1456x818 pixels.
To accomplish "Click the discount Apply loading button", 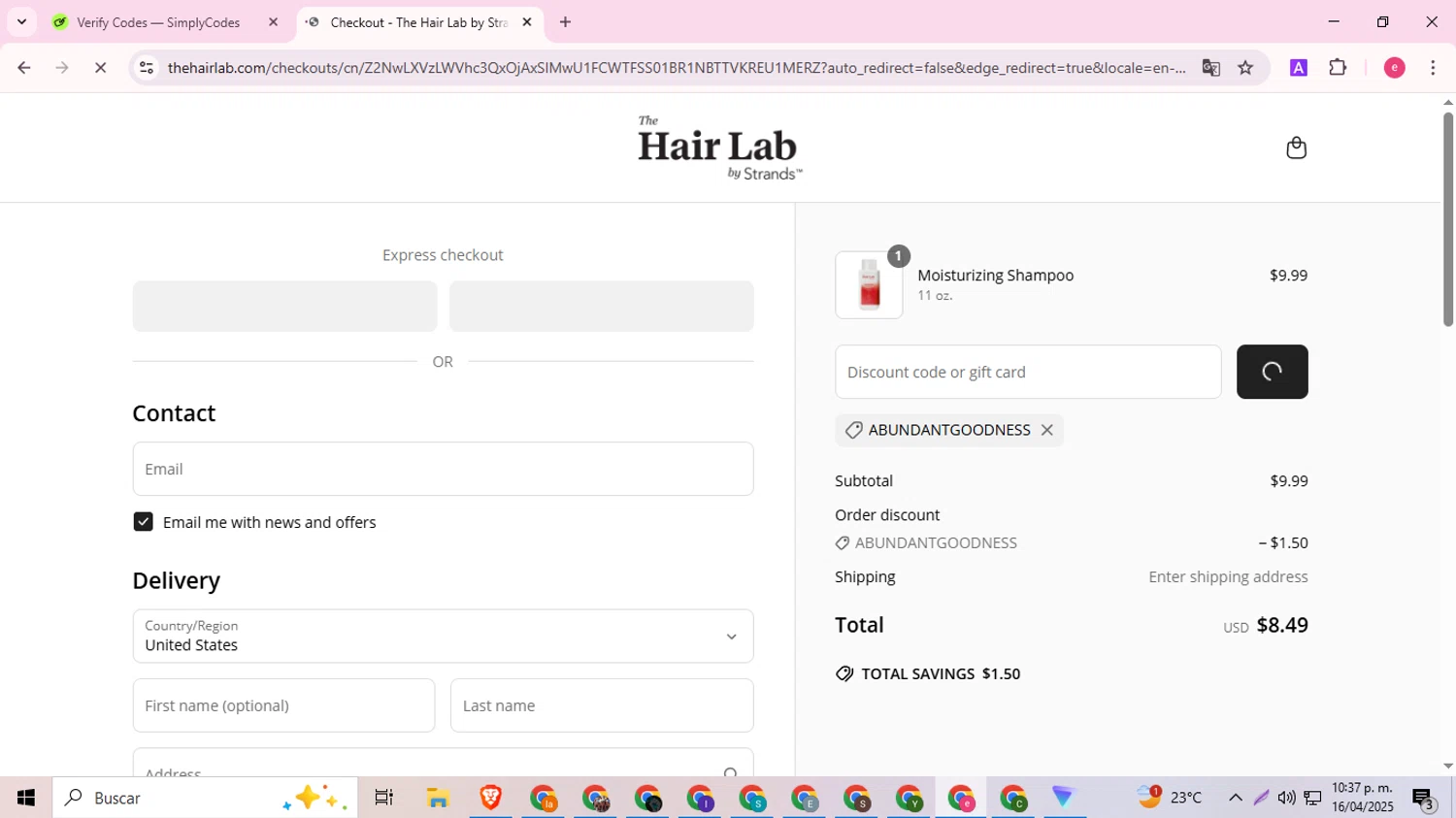I will click(x=1272, y=372).
